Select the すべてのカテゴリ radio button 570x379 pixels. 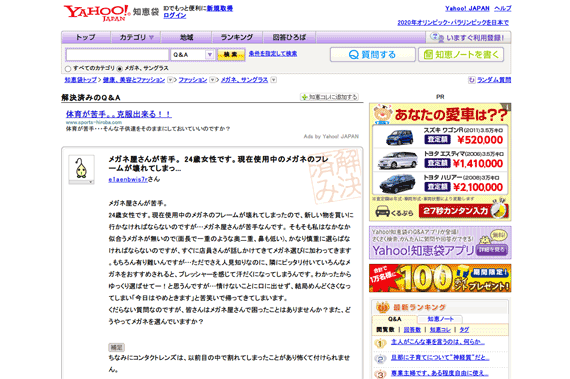68,69
